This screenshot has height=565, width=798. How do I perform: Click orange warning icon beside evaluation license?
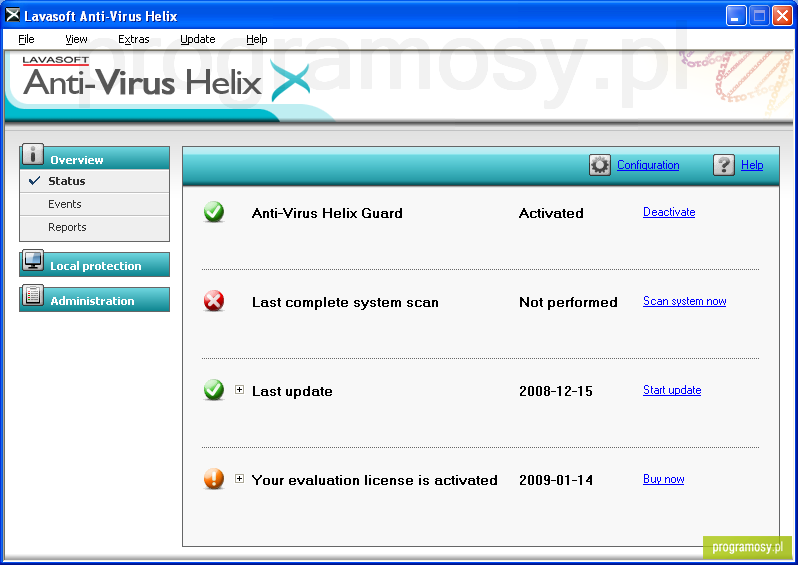(214, 479)
